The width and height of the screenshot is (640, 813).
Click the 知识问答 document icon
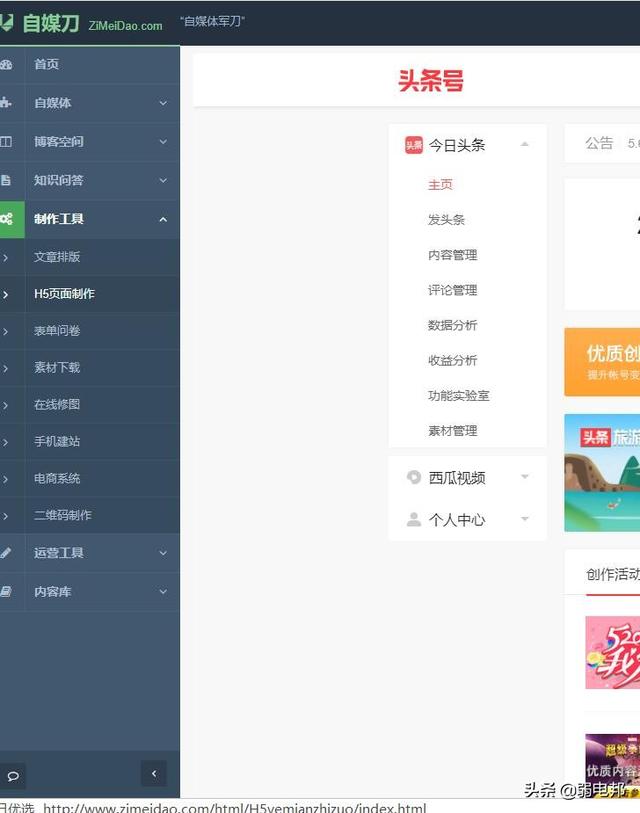tap(5, 180)
